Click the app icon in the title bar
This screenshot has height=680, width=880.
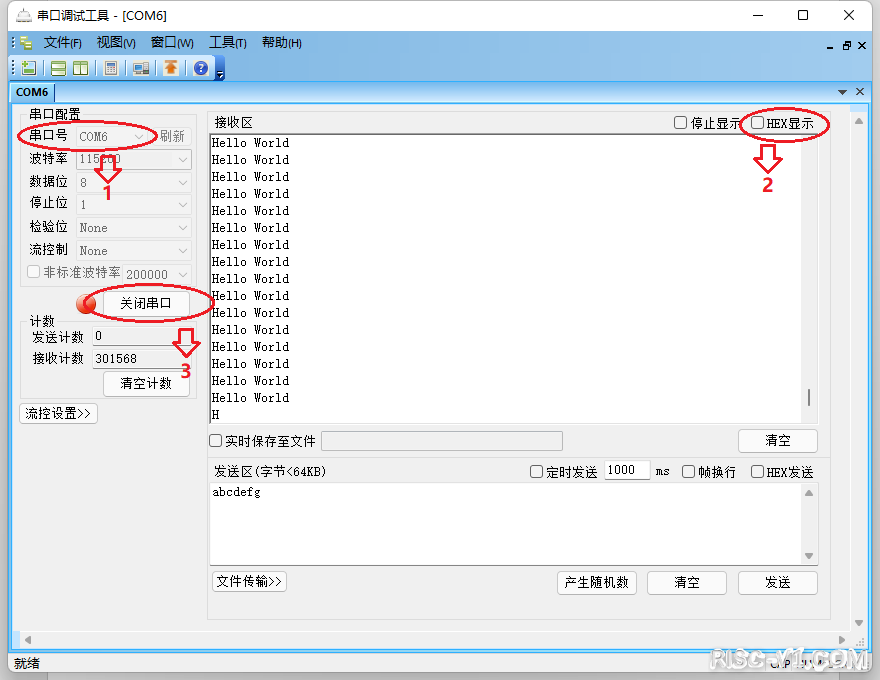[x=24, y=15]
